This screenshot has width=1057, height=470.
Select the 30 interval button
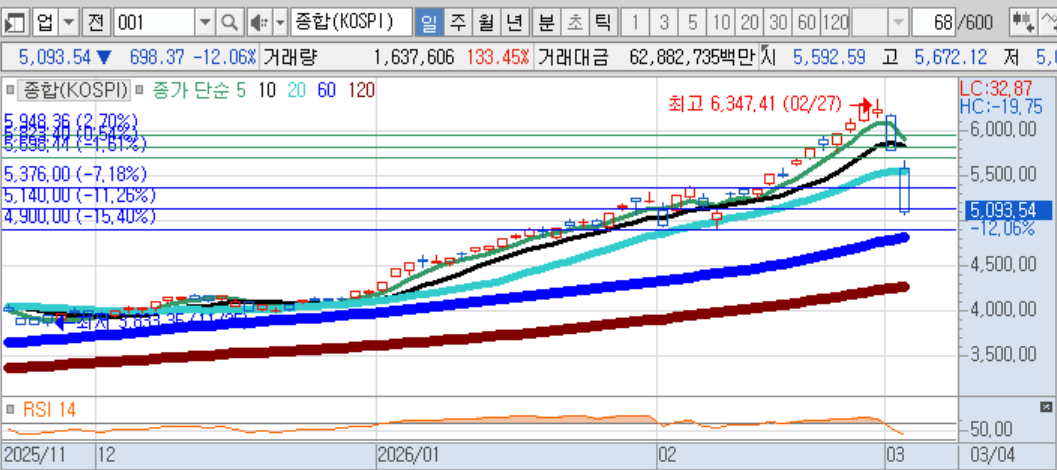778,23
